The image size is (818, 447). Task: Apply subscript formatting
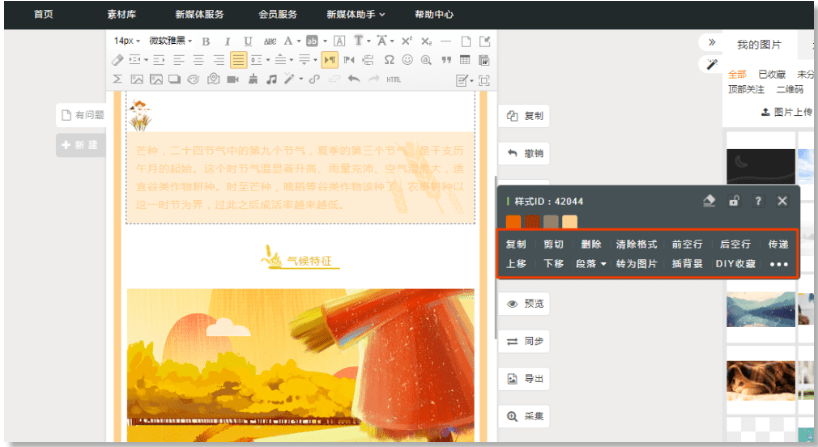[426, 41]
